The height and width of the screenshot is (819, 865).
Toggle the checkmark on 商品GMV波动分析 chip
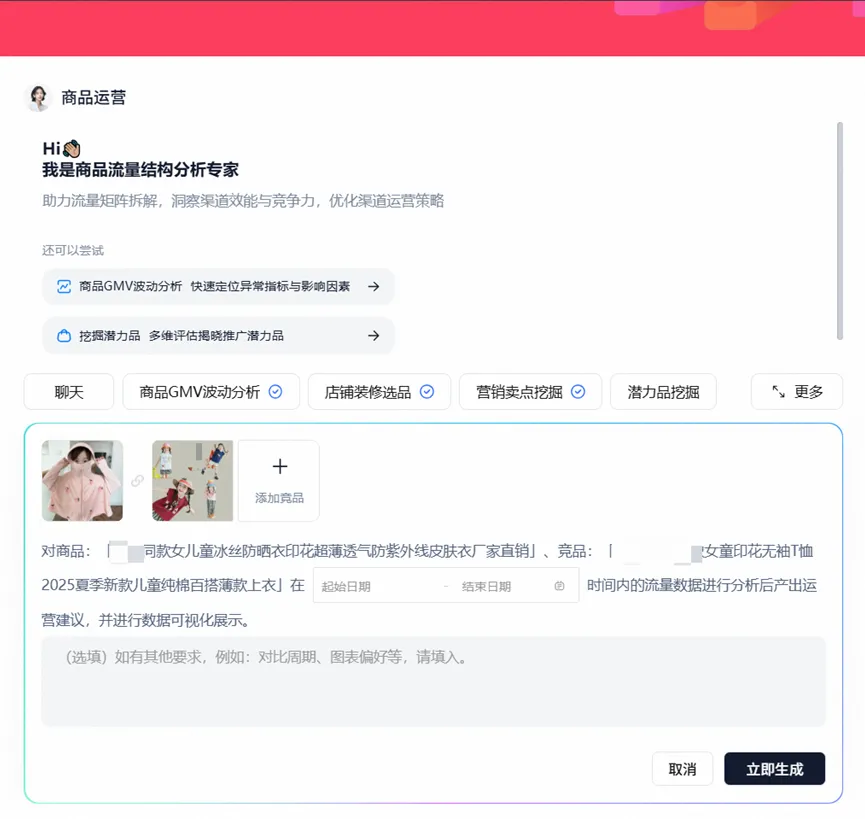pos(276,392)
